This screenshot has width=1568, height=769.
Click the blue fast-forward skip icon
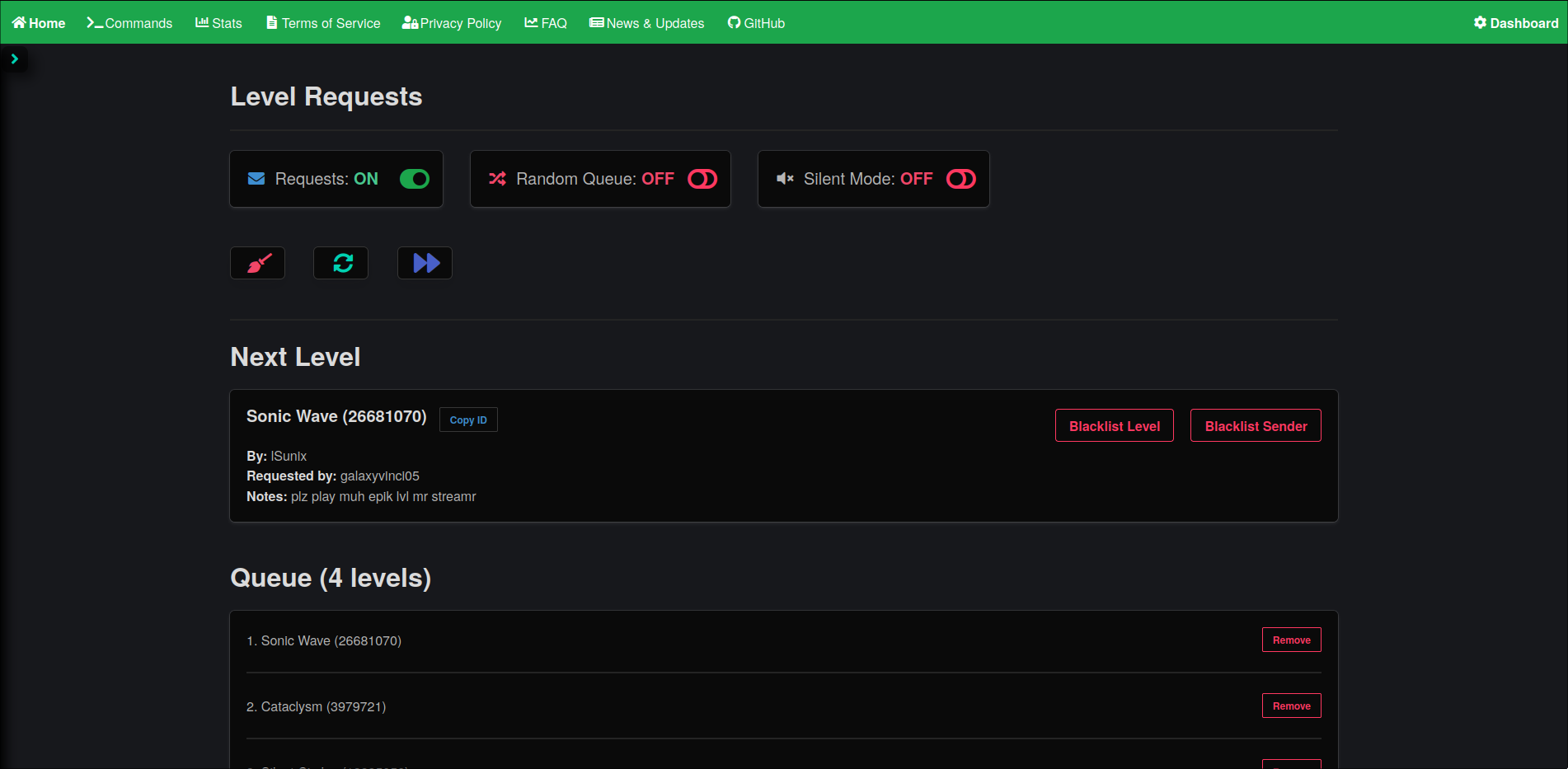[425, 263]
